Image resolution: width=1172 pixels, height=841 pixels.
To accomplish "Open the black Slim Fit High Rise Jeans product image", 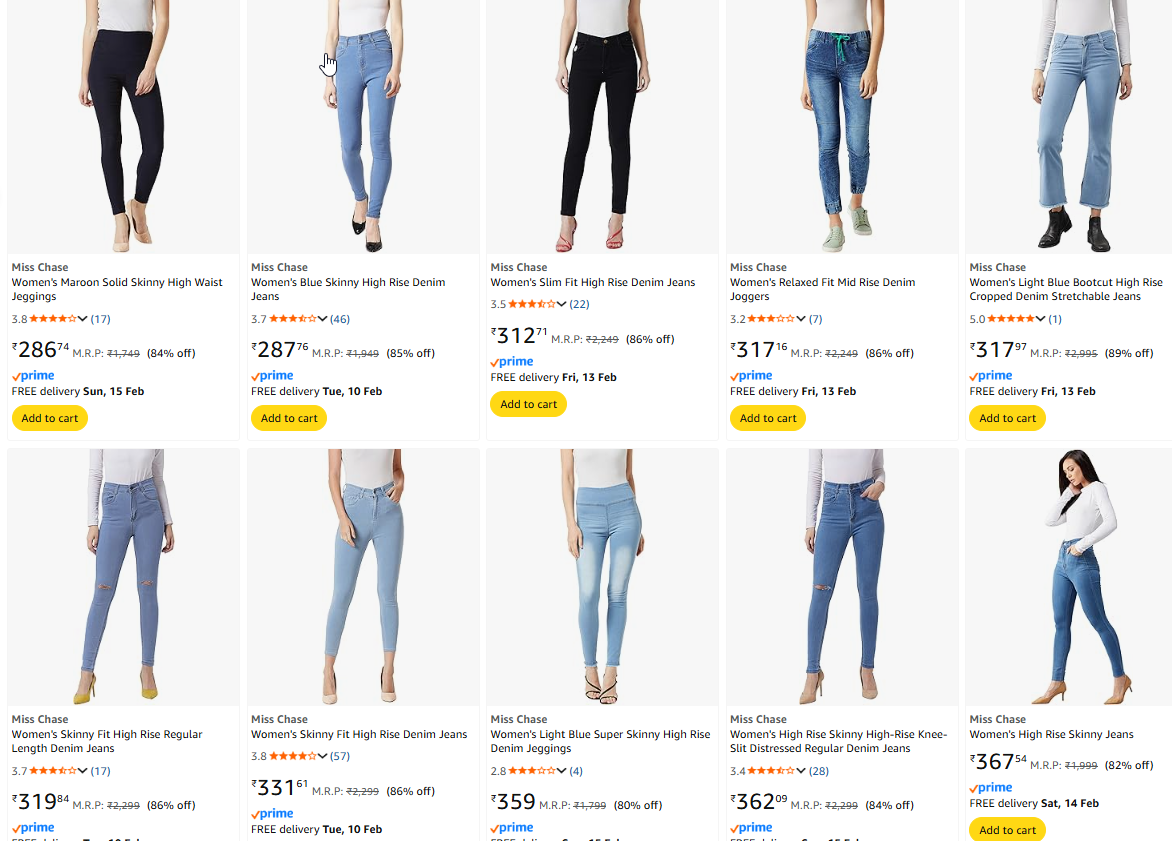I will pos(602,125).
